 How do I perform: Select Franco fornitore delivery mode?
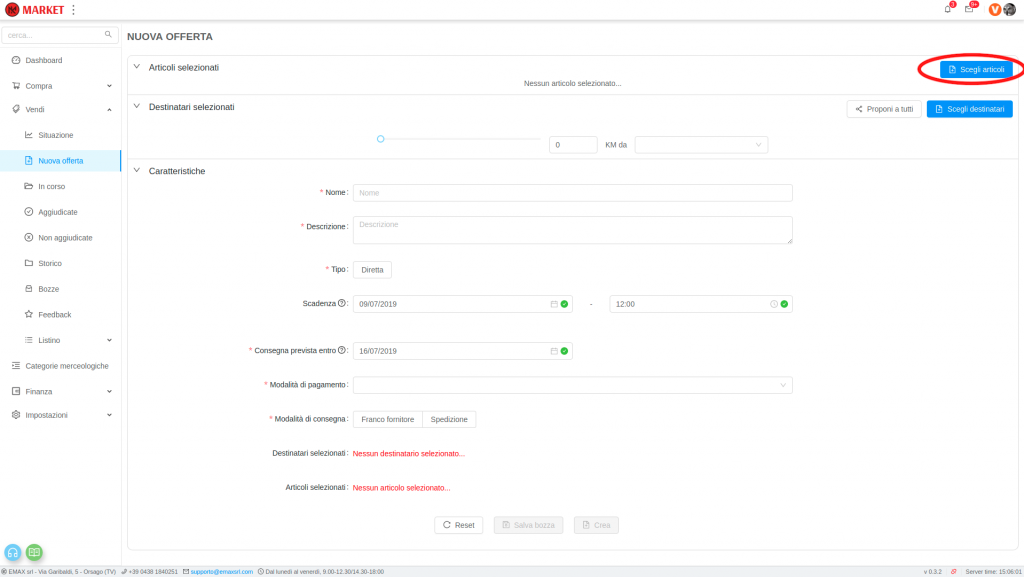coord(387,419)
